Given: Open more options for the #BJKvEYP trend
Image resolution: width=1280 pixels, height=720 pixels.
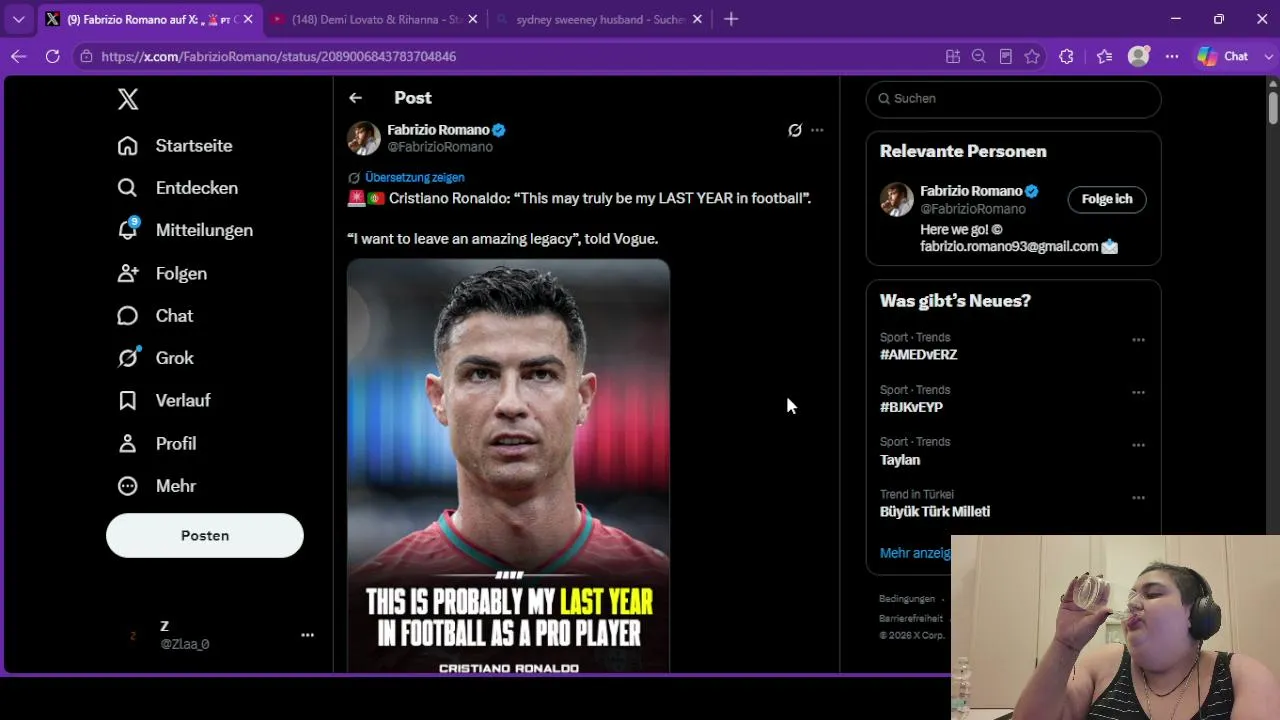Looking at the screenshot, I should (1138, 393).
